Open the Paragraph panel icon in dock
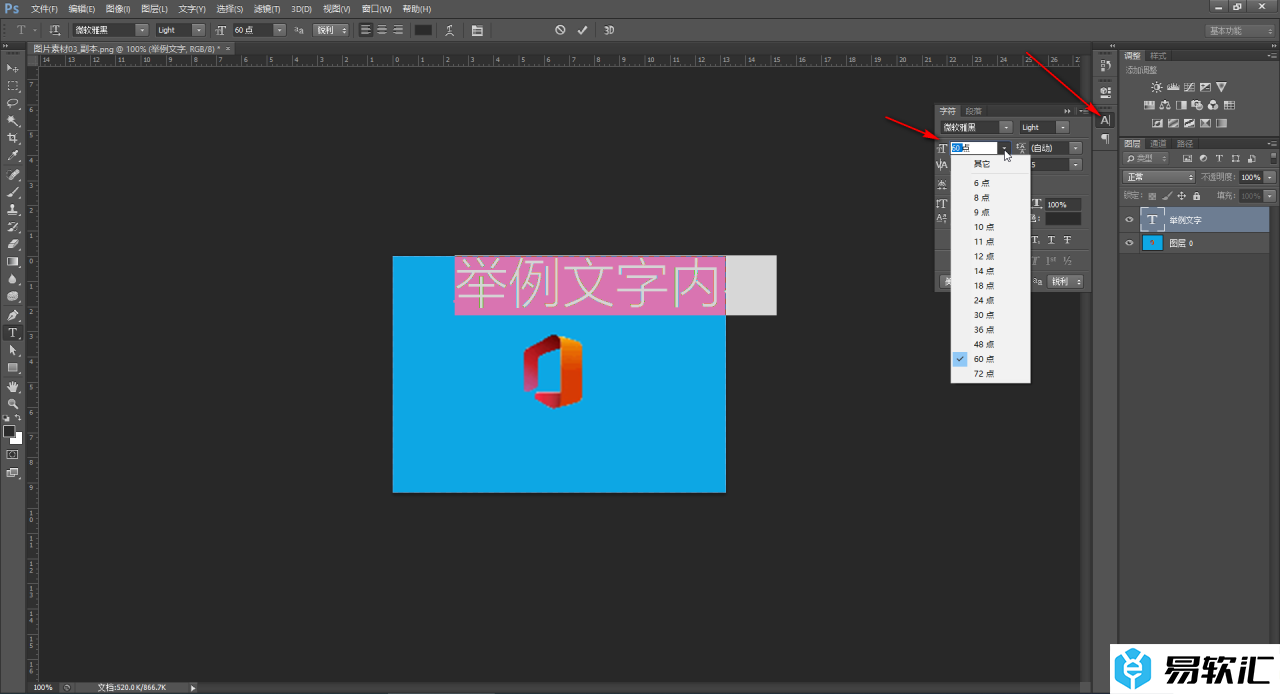This screenshot has height=694, width=1280. 1105,139
